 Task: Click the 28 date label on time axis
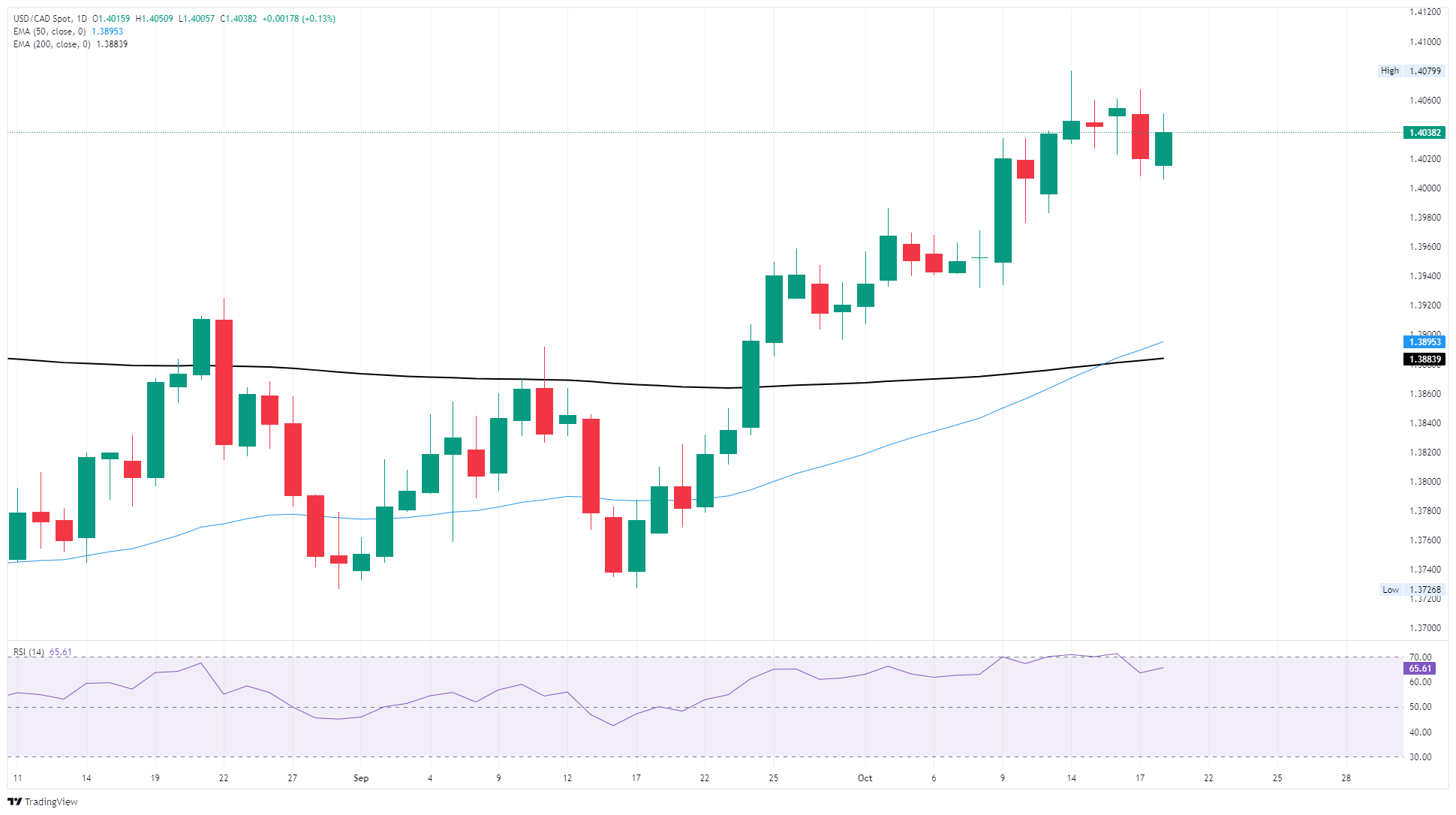click(x=1346, y=778)
